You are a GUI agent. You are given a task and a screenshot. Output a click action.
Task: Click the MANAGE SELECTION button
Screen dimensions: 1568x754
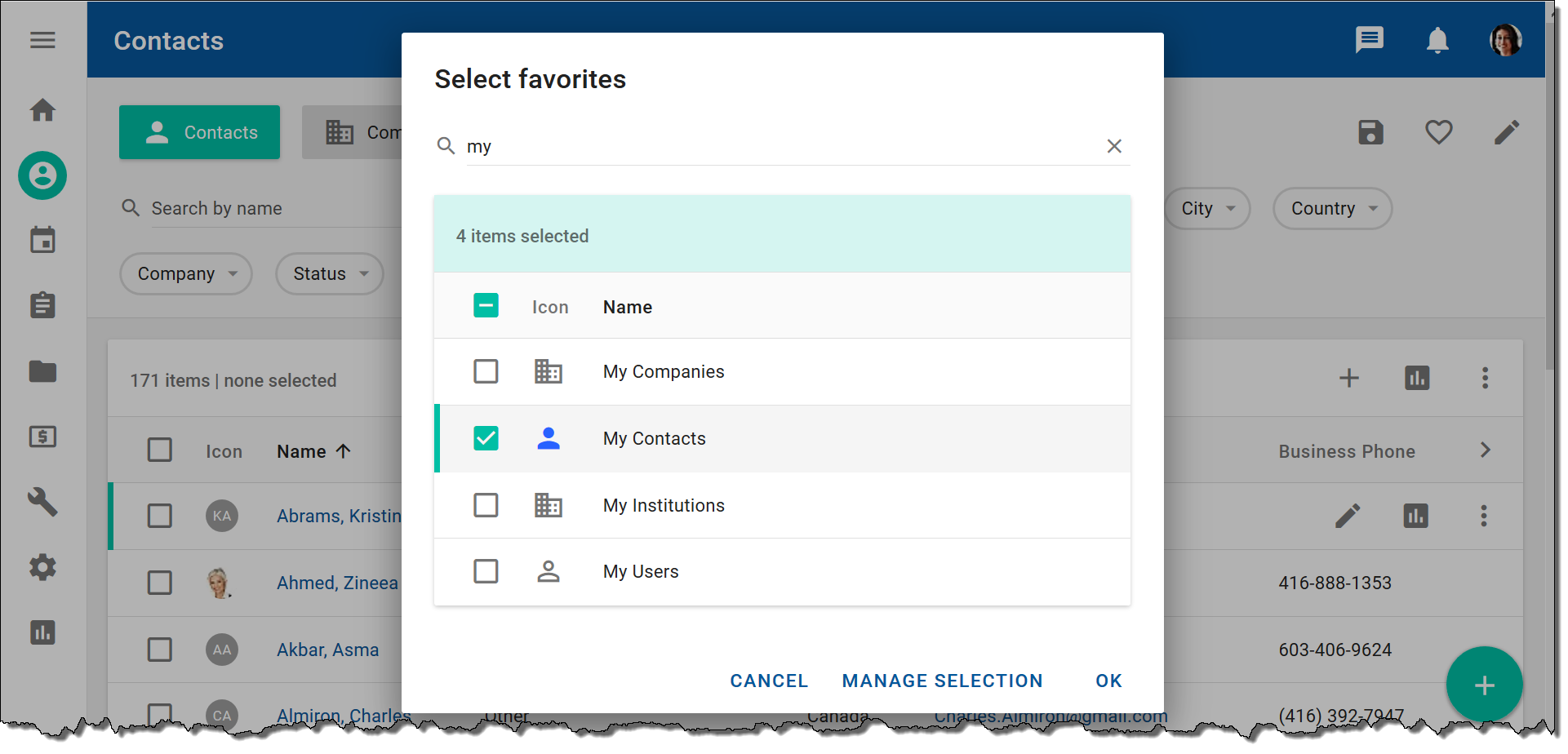coord(942,681)
